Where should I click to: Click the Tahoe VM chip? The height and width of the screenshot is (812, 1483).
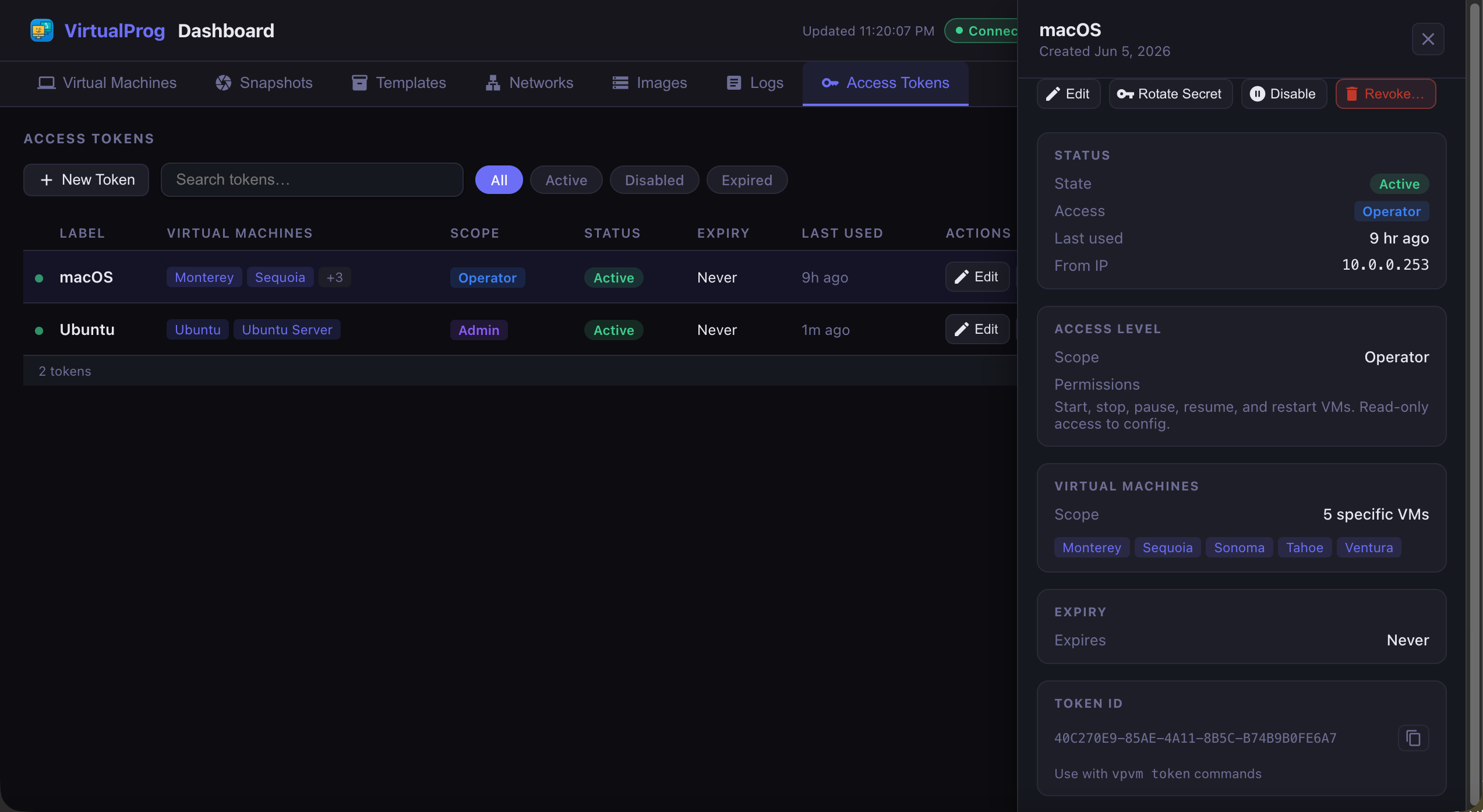click(1305, 548)
